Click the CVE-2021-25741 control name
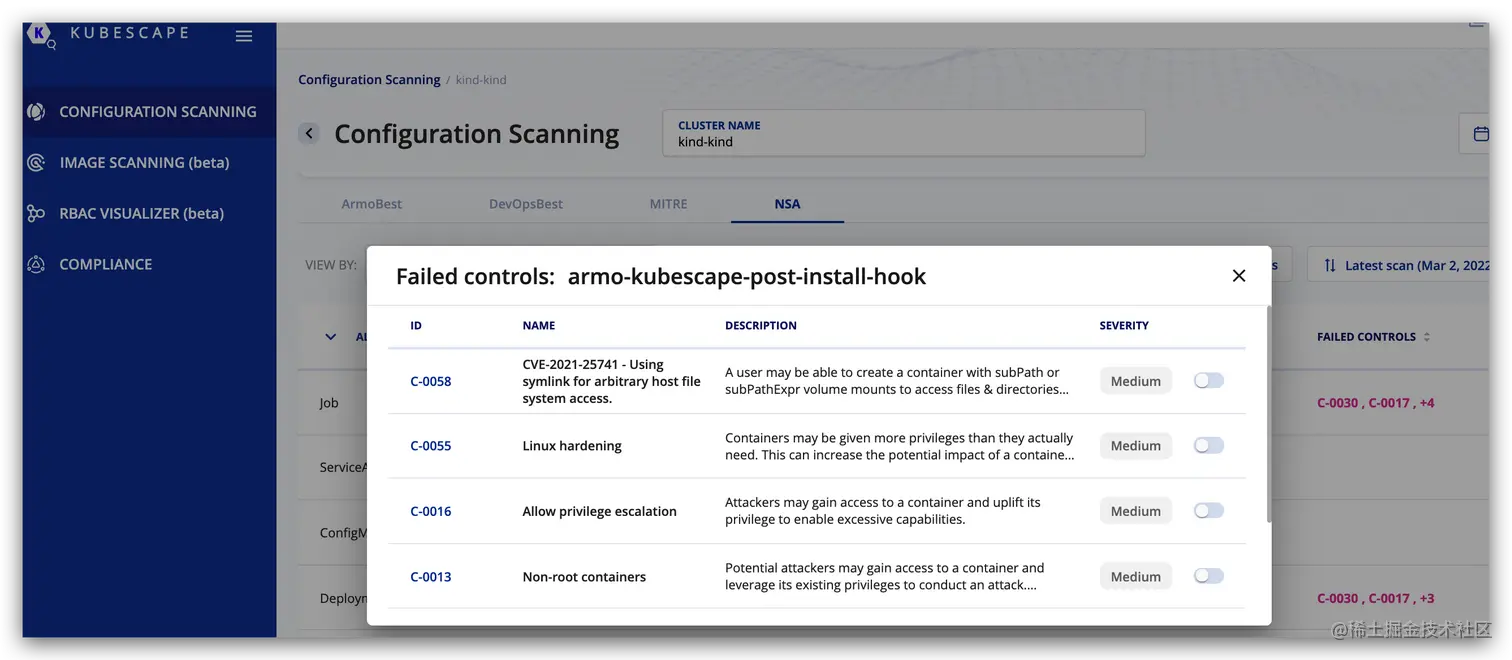The image size is (1512, 660). pos(611,381)
